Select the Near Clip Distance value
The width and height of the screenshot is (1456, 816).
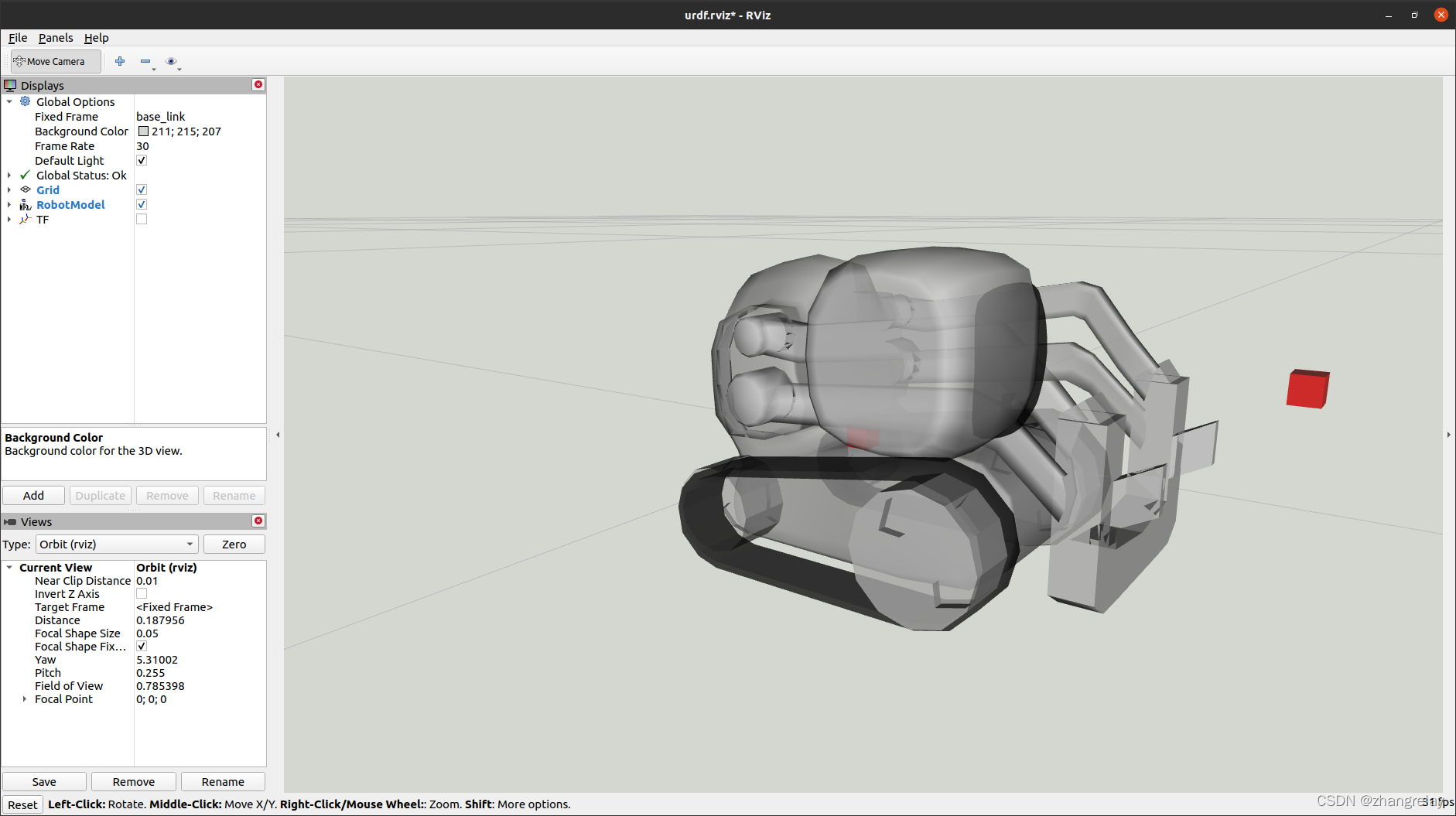tap(147, 580)
